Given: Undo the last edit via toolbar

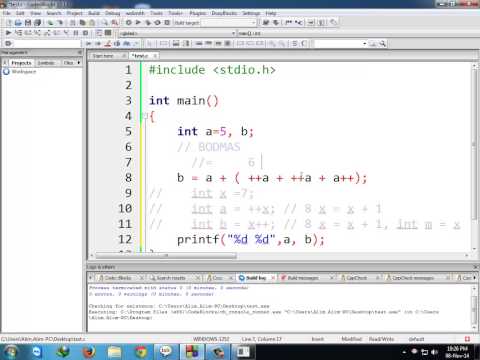Looking at the screenshot, I should [x=50, y=23].
